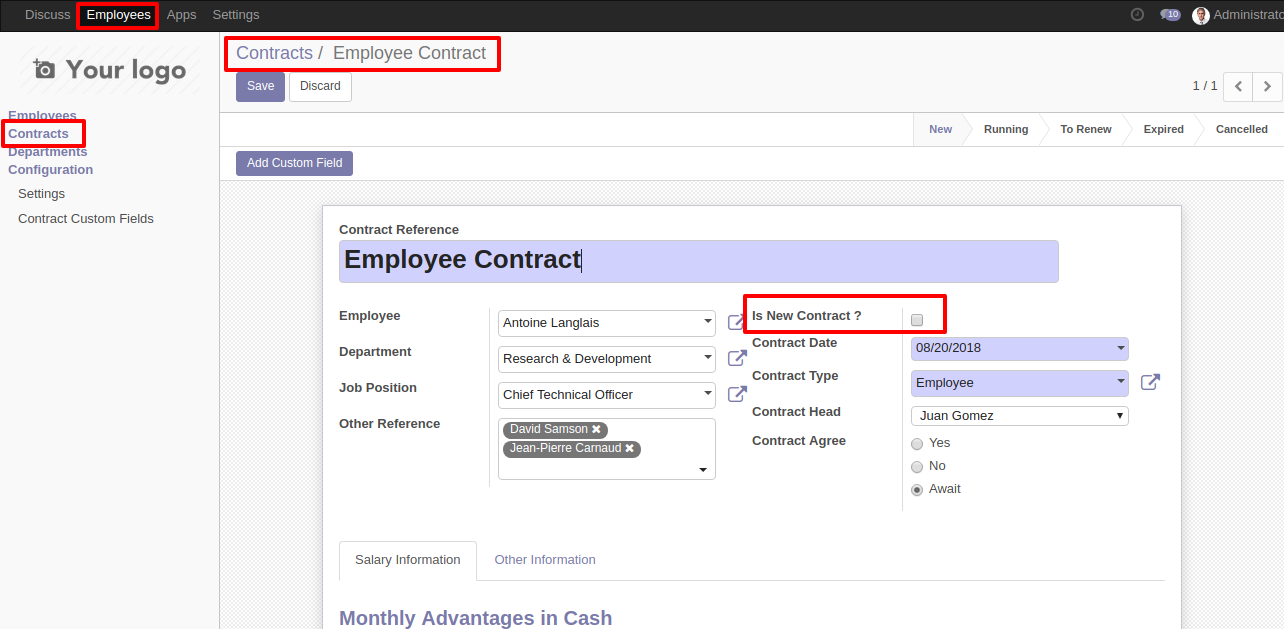Click the Add Custom Field button
Image resolution: width=1284 pixels, height=629 pixels.
point(294,163)
